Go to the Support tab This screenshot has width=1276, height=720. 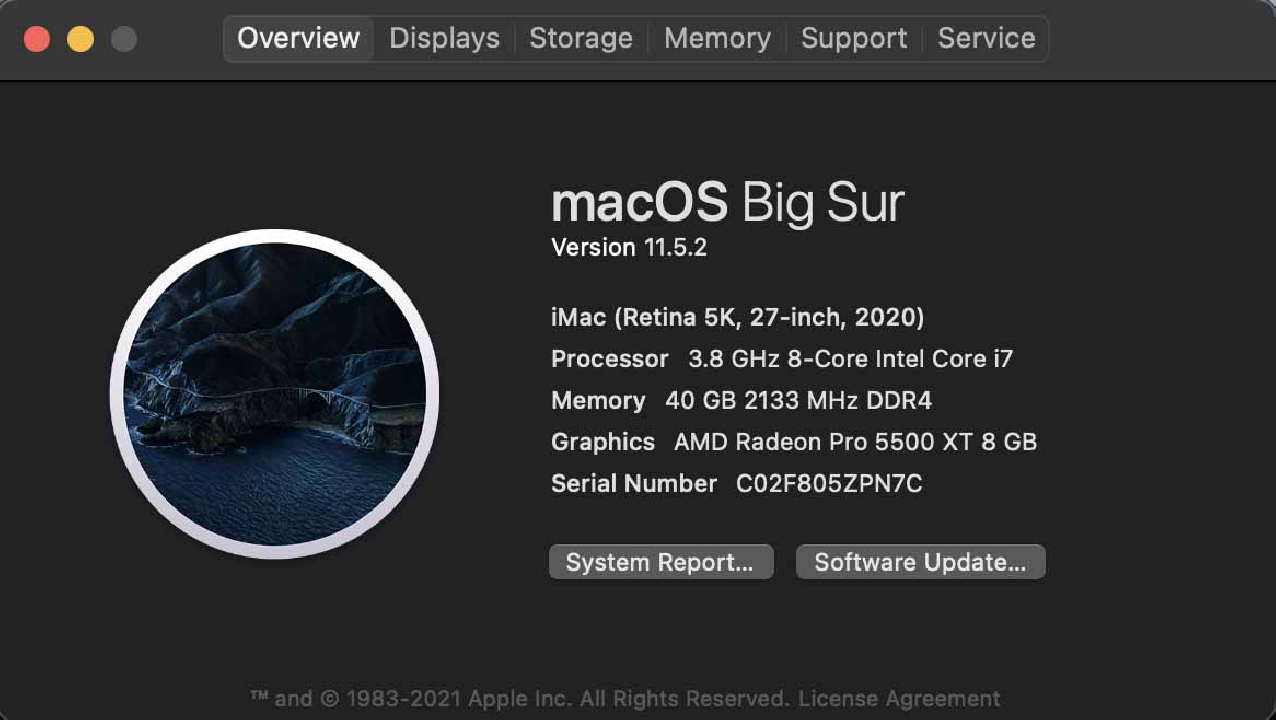854,39
